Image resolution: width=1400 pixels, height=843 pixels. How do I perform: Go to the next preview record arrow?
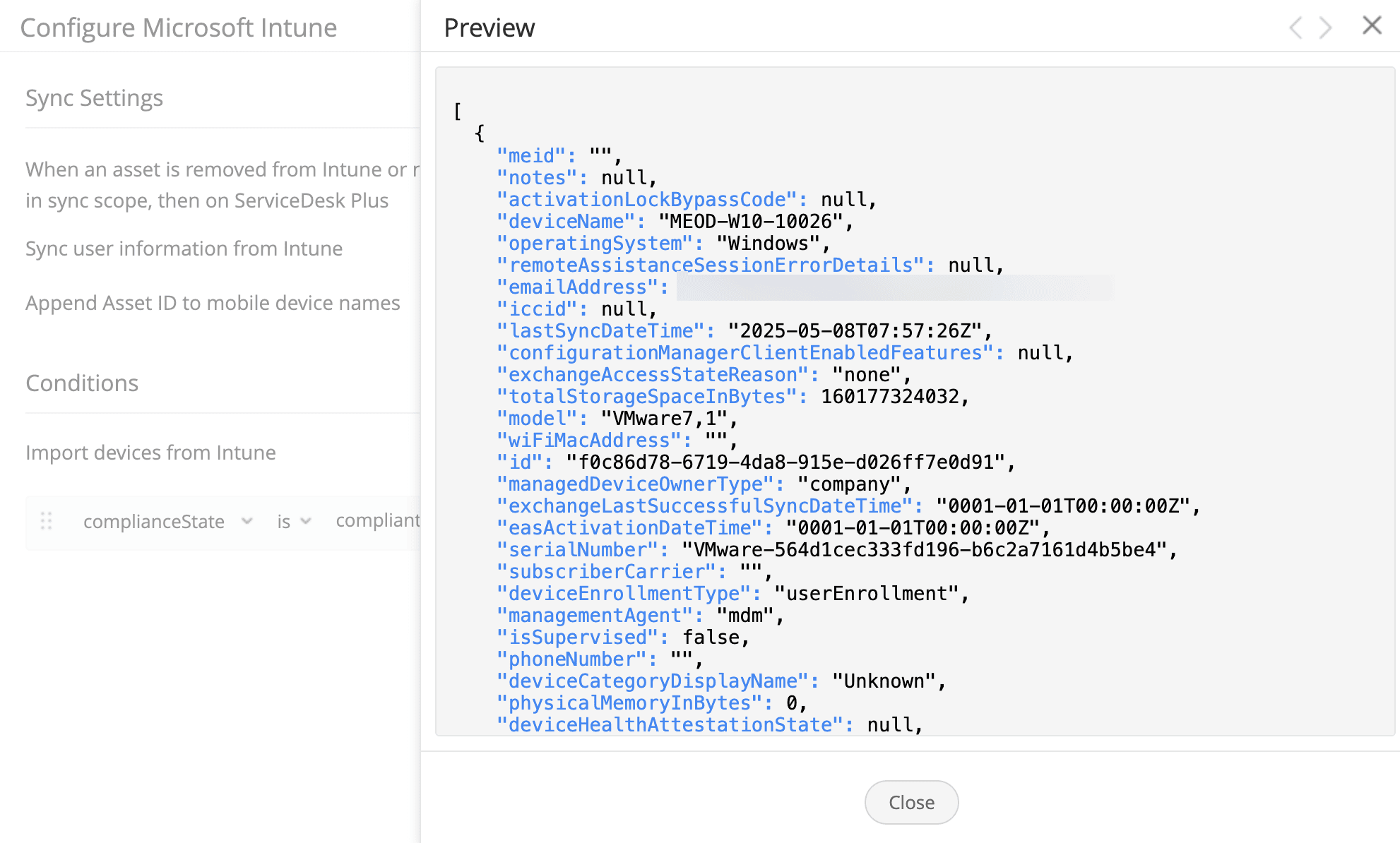click(1325, 28)
